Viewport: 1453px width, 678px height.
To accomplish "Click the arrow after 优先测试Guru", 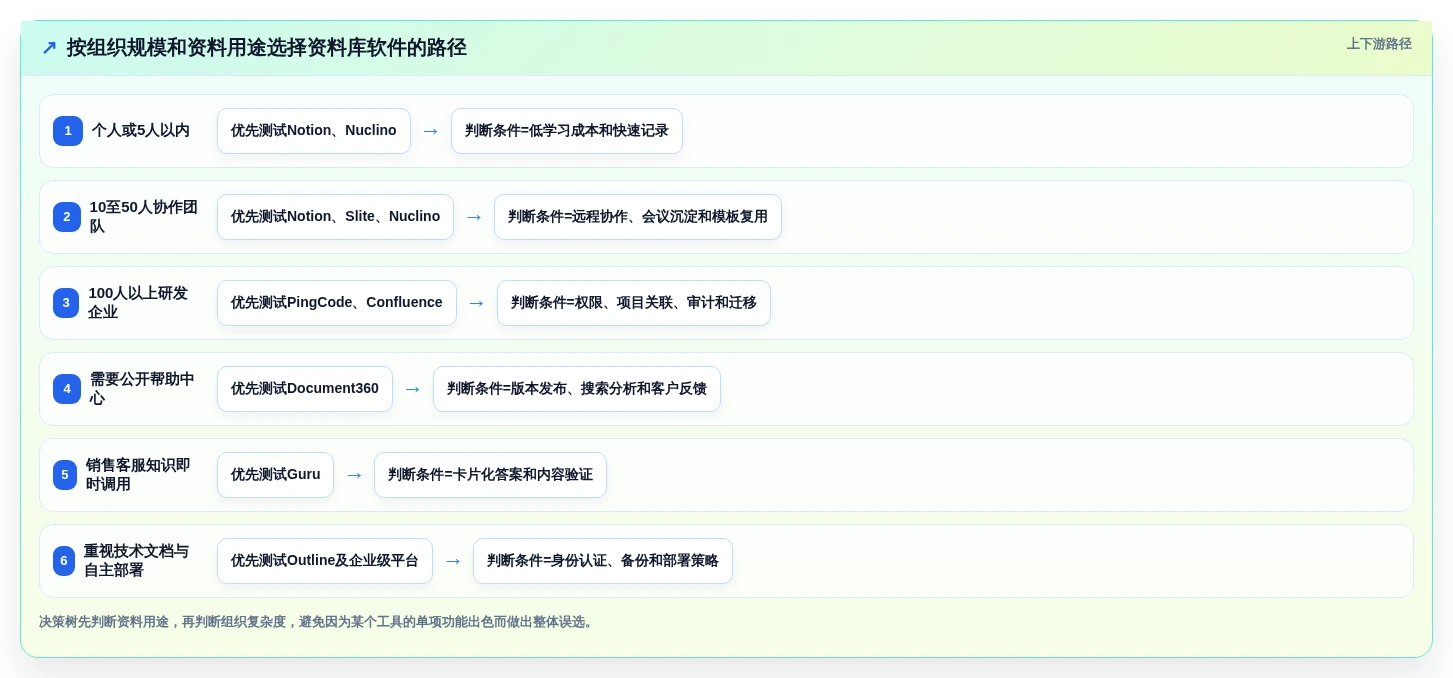I will [x=354, y=475].
